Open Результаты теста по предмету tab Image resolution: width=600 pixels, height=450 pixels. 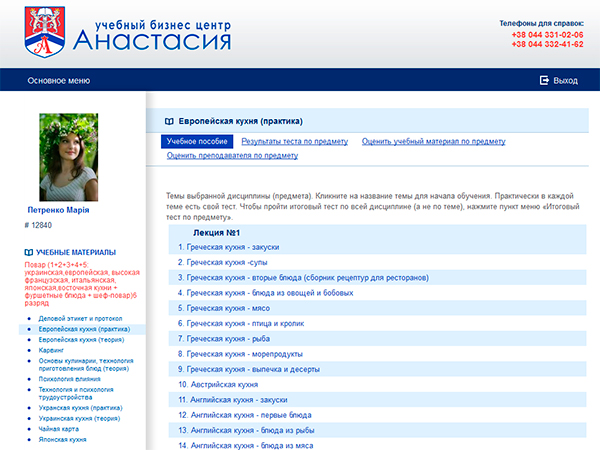pyautogui.click(x=294, y=142)
